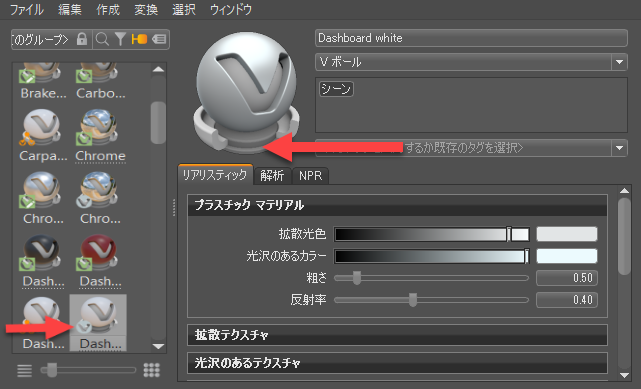Click the thumbnail size slider handle
This screenshot has height=389, width=641.
pyautogui.click(x=52, y=370)
